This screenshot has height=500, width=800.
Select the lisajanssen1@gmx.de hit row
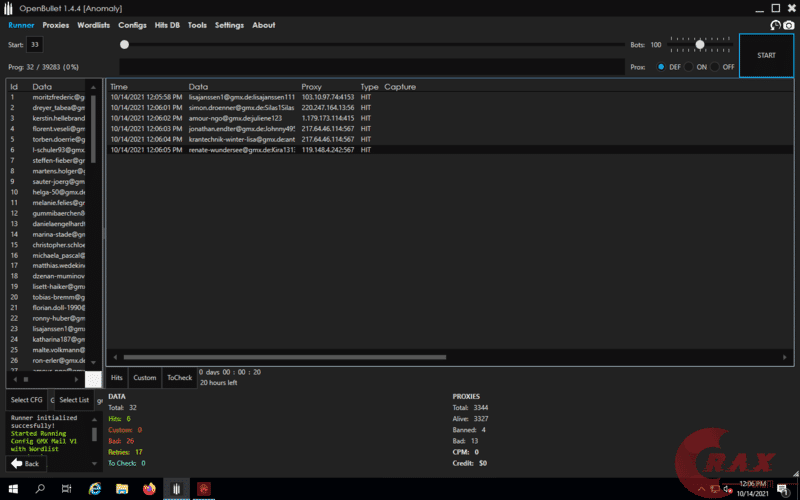pos(449,97)
